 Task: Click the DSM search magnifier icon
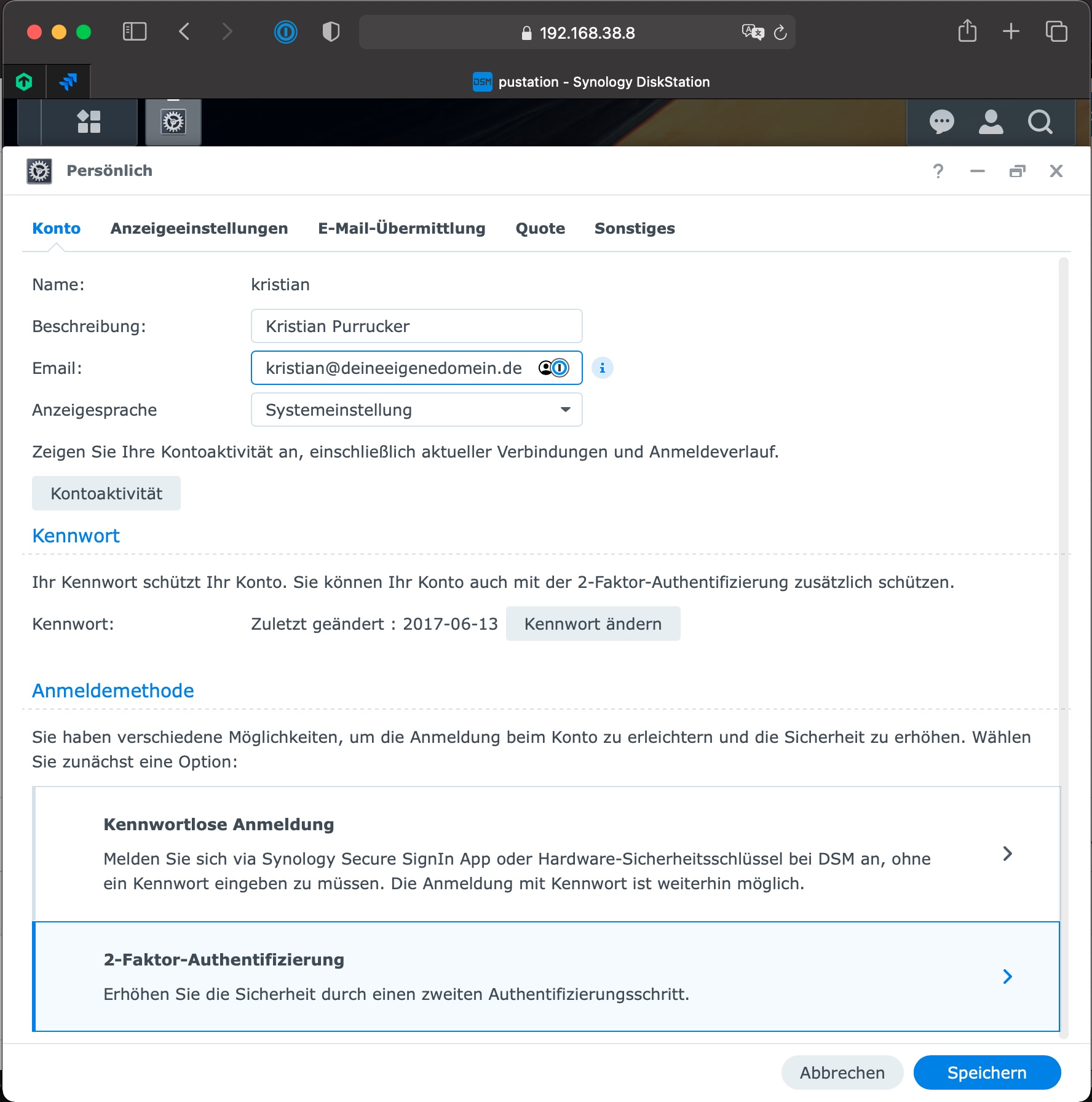point(1040,122)
